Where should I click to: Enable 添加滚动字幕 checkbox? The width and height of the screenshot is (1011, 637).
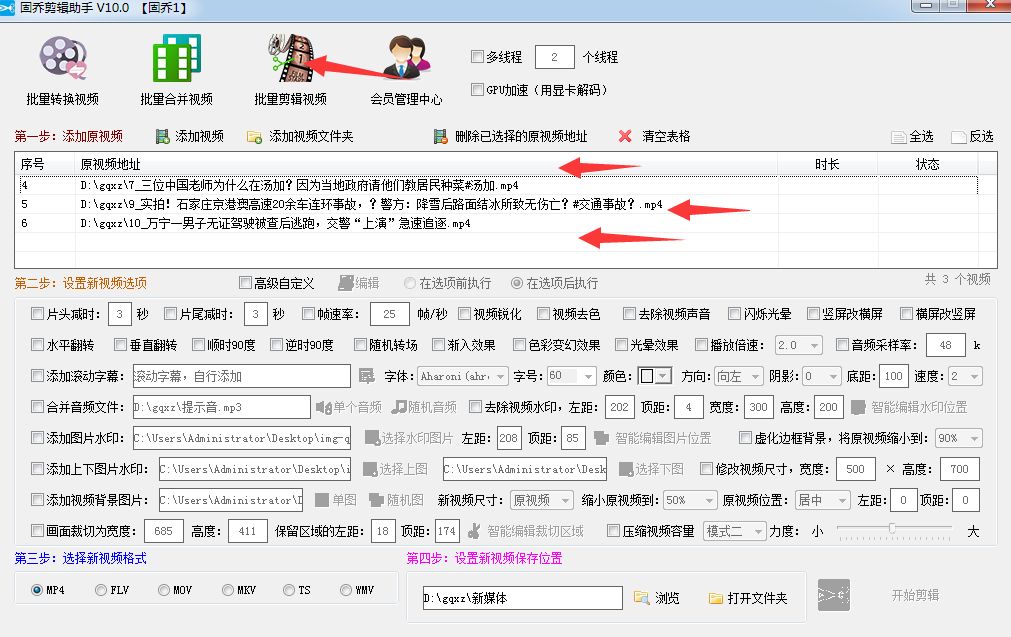[37, 375]
